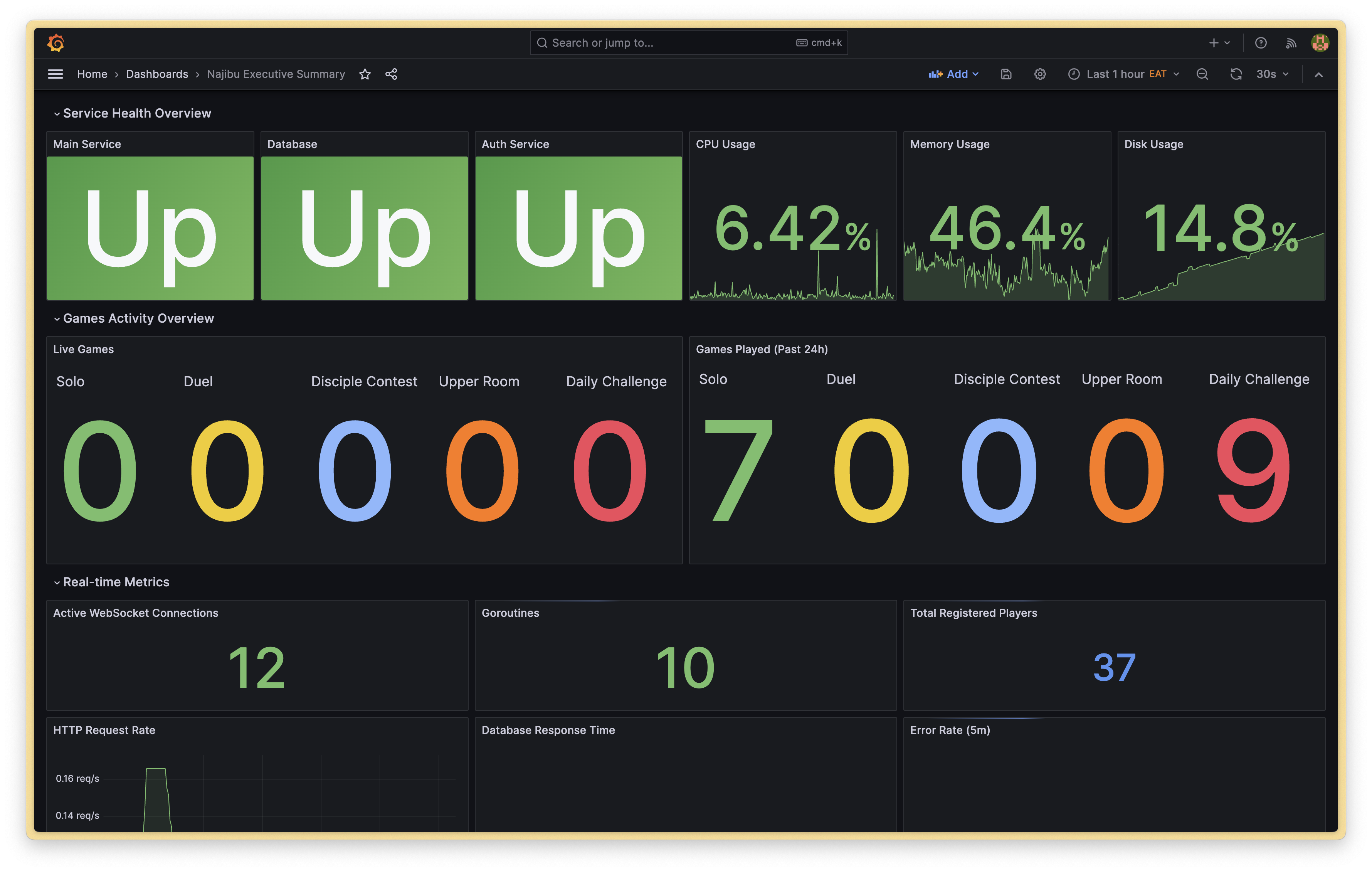Viewport: 1372px width, 872px height.
Task: Click the Live Games Duel value 0
Action: pyautogui.click(x=227, y=470)
